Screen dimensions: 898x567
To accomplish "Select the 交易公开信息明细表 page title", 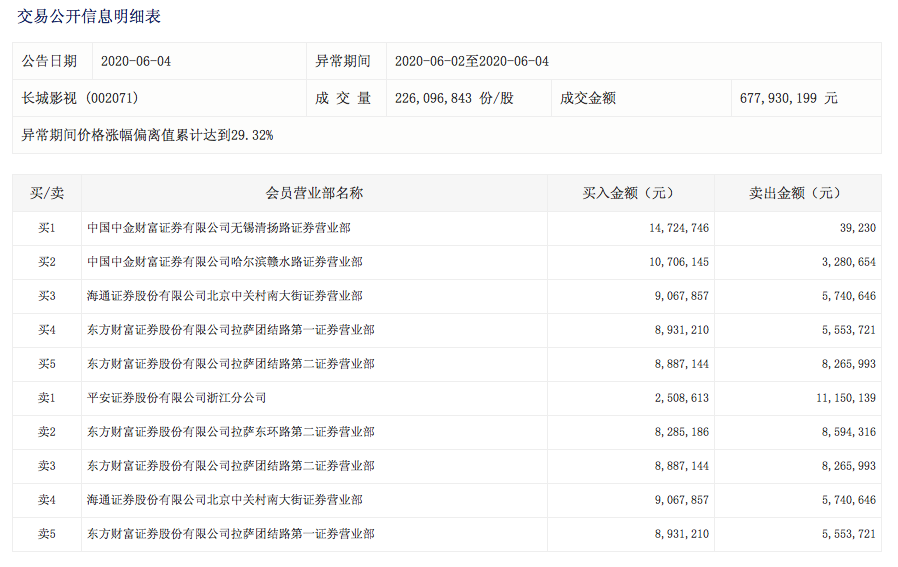I will [x=89, y=17].
